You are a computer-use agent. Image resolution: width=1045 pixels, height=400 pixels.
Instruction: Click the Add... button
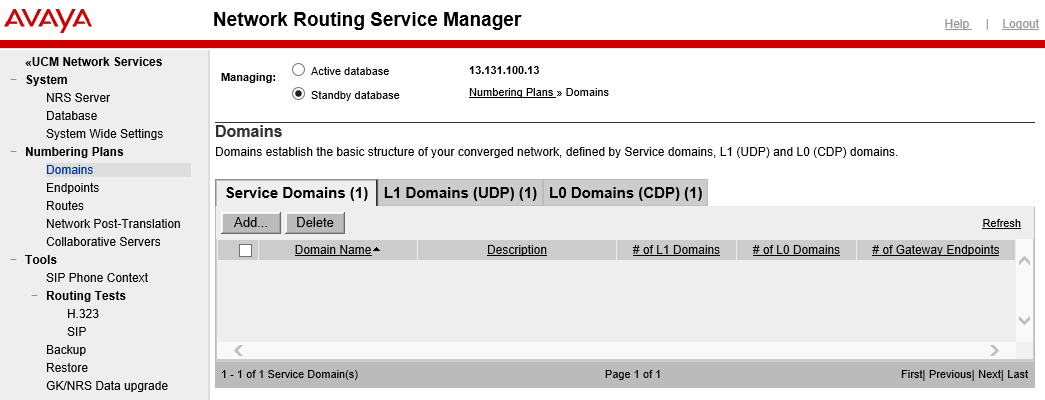click(x=252, y=223)
